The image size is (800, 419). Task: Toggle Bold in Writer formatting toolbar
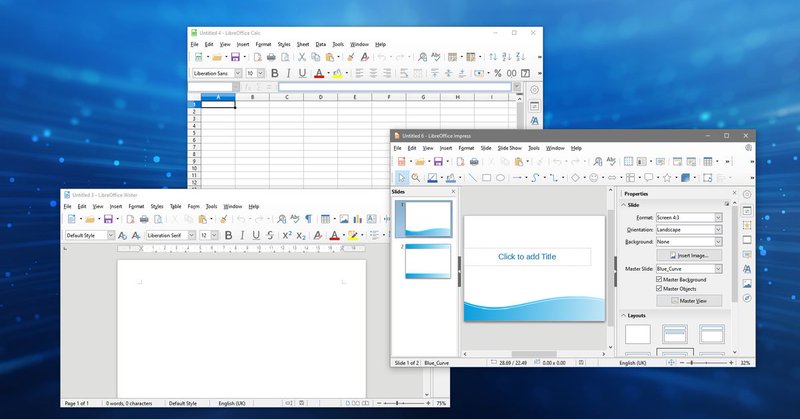pos(229,235)
